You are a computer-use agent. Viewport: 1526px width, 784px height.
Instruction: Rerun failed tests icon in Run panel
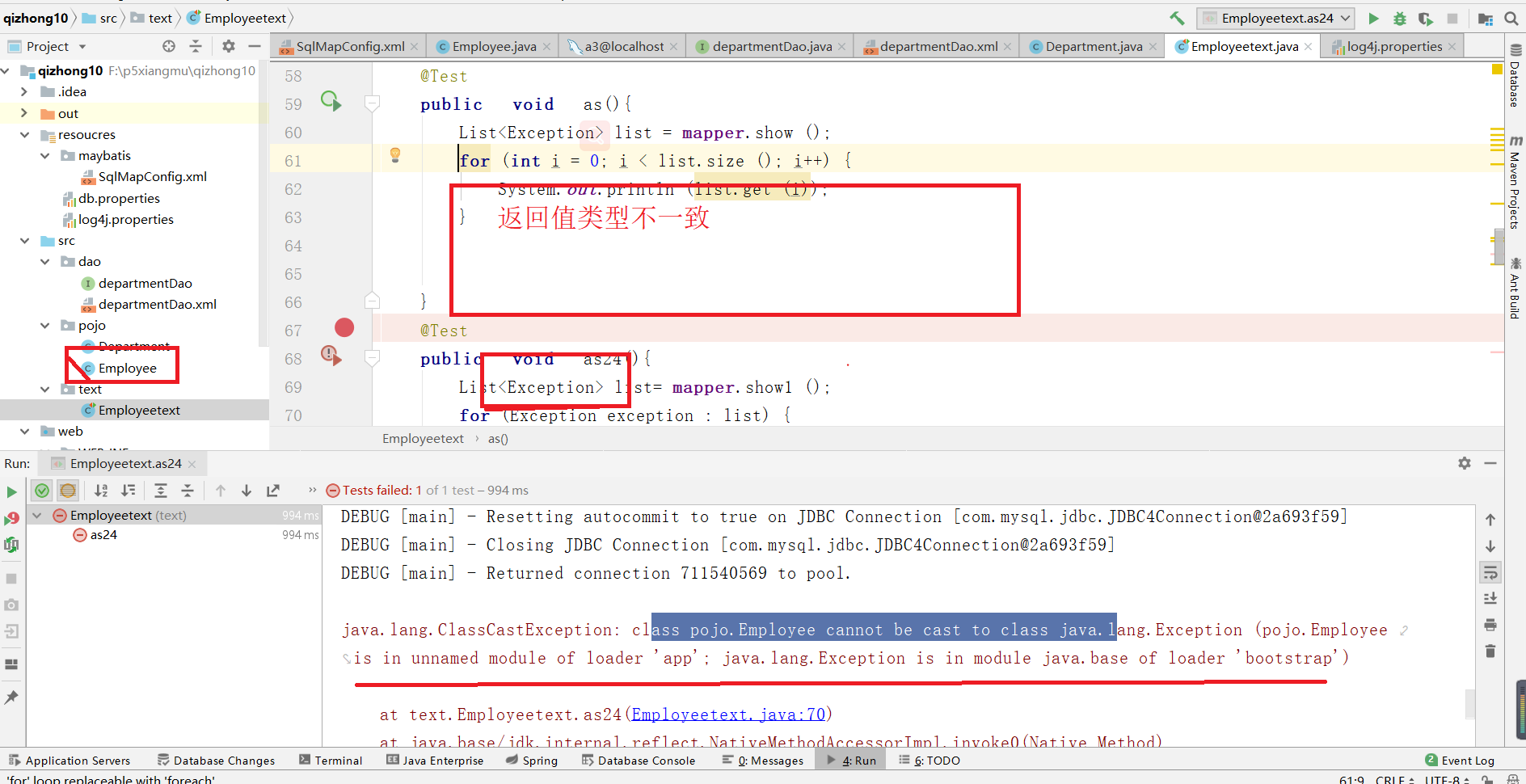click(x=11, y=518)
